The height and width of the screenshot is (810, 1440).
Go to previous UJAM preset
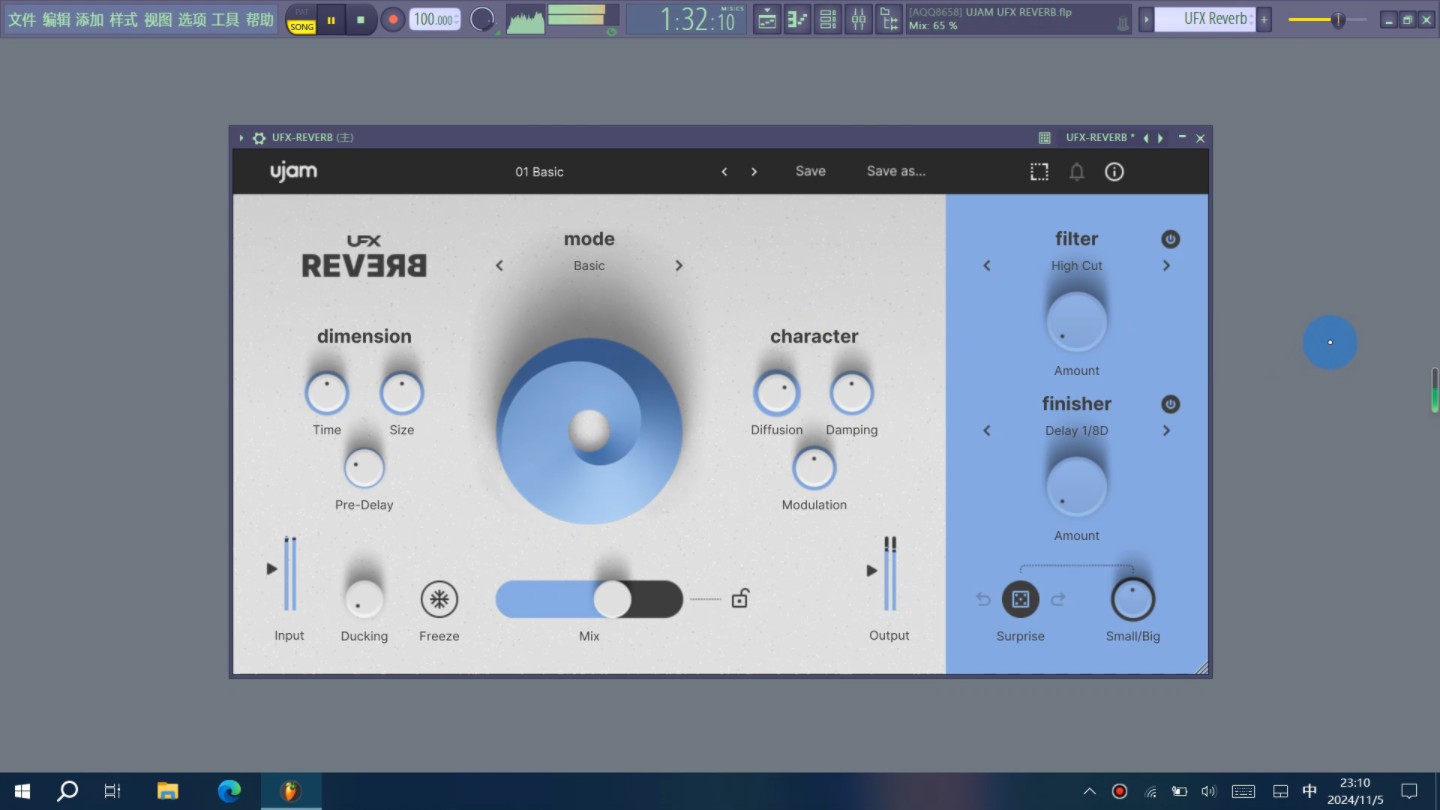tap(724, 172)
